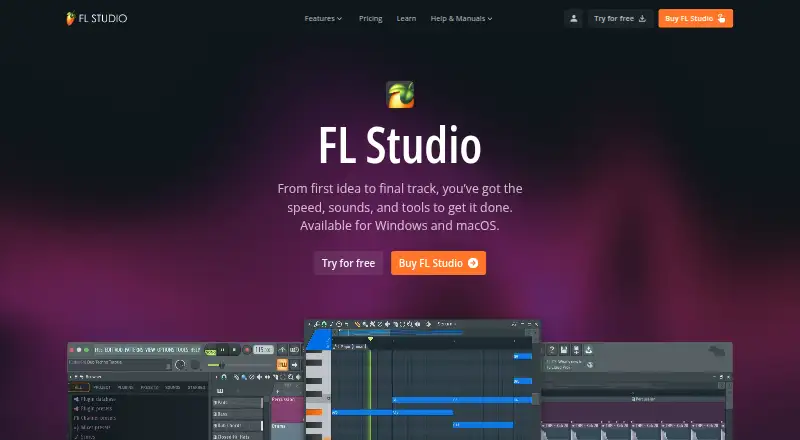
Task: Open Mixer presets in the Browser tree
Action: (92, 427)
